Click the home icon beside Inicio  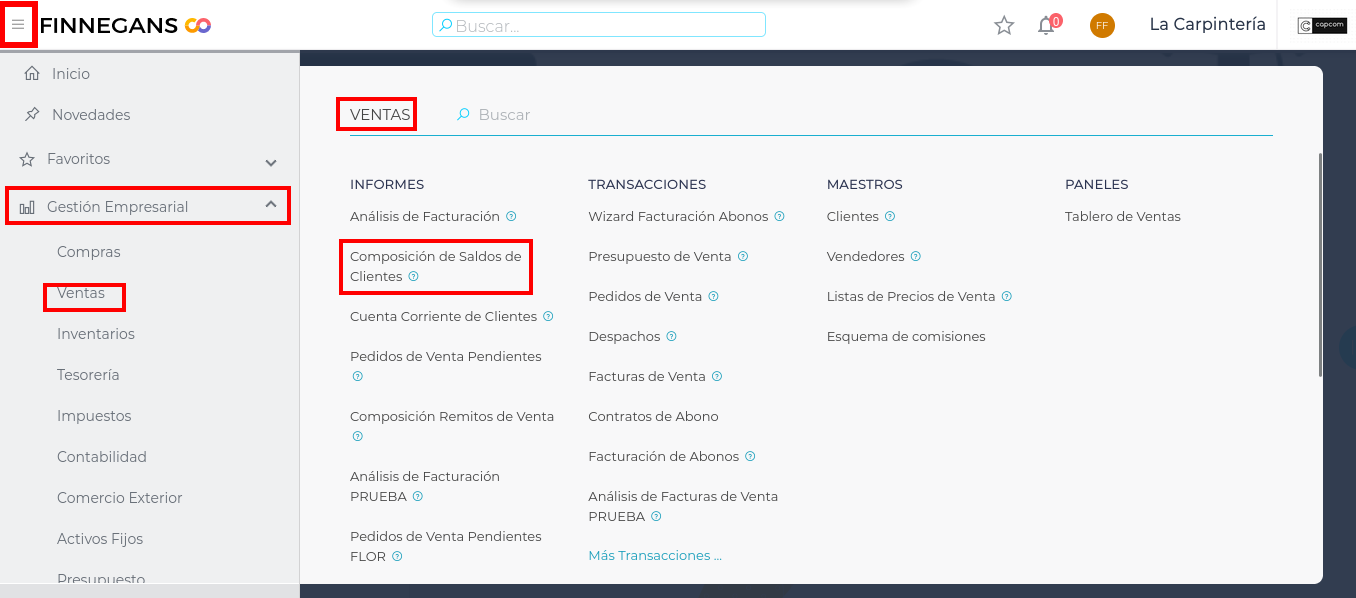point(32,74)
